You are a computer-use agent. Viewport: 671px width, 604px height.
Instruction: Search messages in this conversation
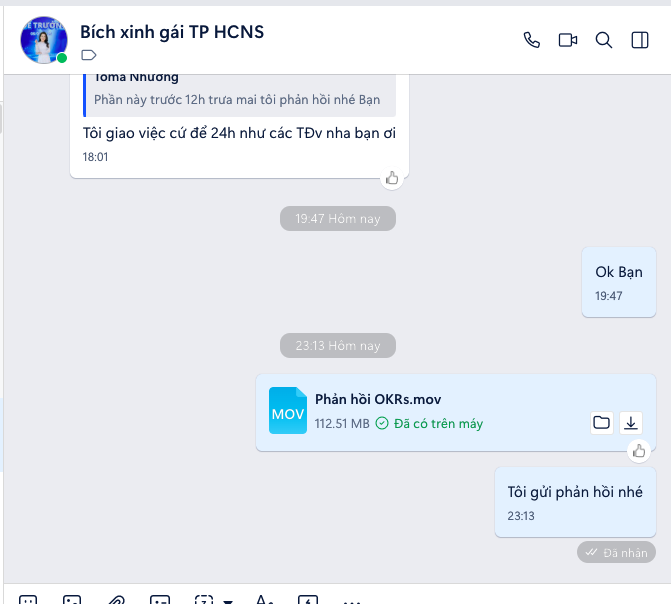coord(604,40)
